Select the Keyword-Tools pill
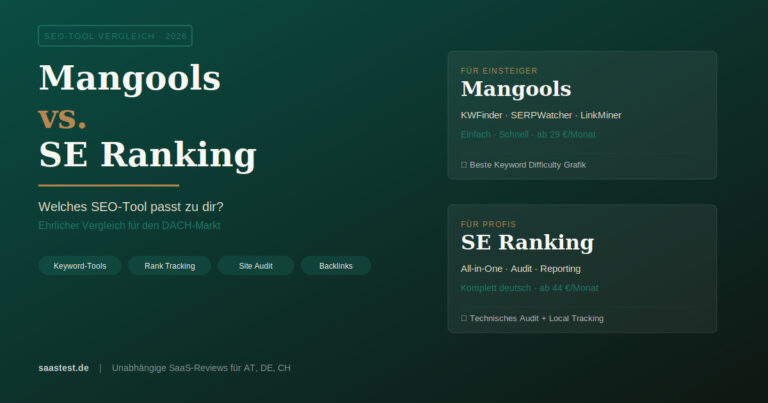Screen dimensions: 768x403 click(x=80, y=266)
